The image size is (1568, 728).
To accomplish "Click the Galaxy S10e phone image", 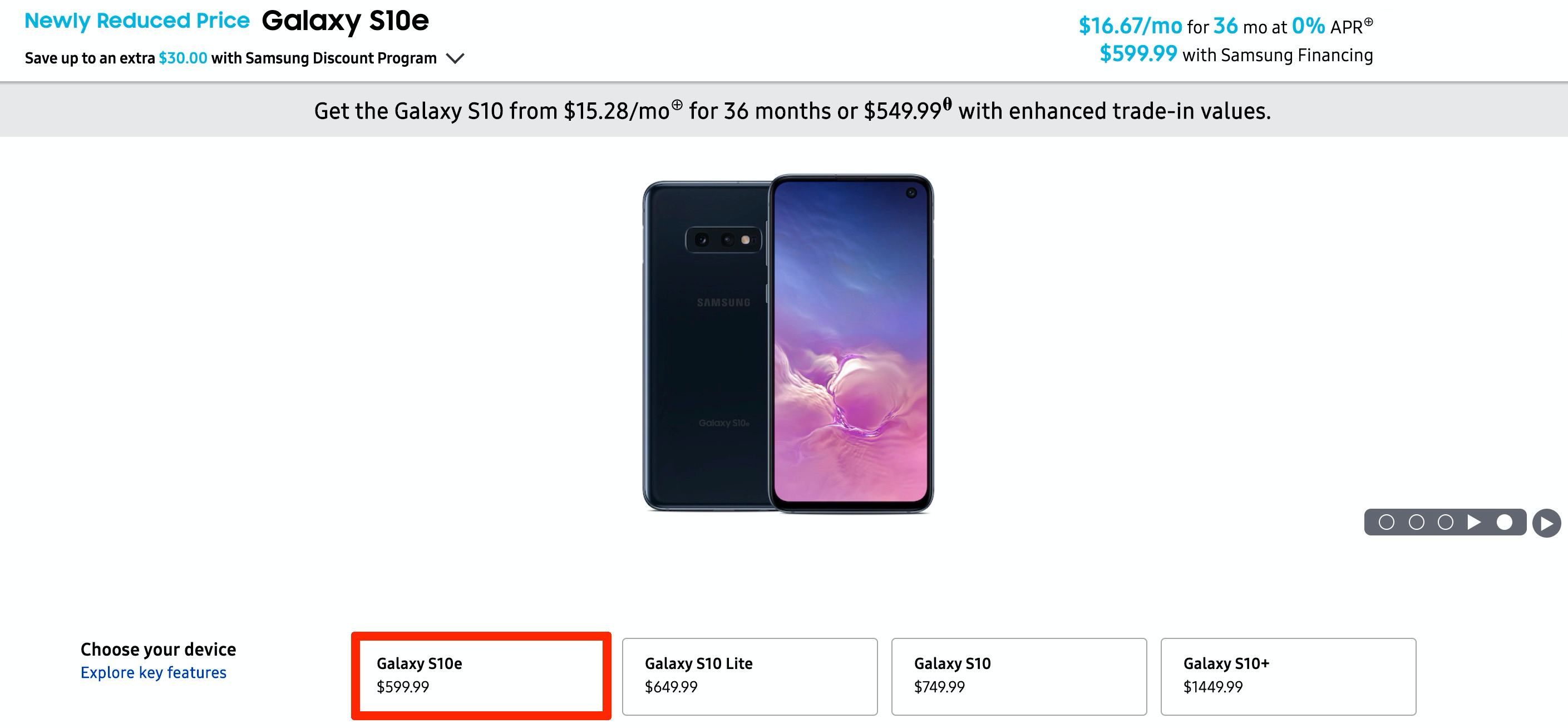I will point(788,344).
